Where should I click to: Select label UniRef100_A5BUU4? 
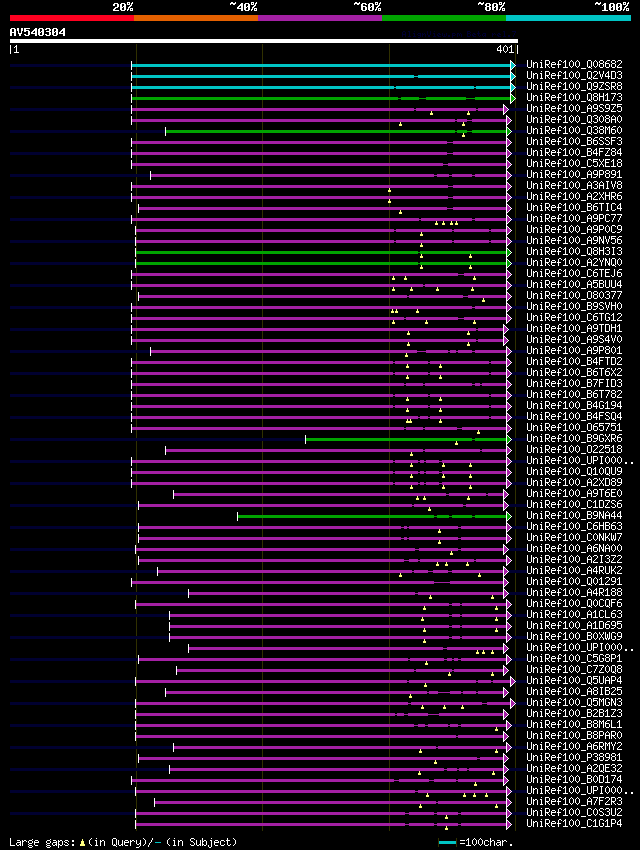click(574, 284)
